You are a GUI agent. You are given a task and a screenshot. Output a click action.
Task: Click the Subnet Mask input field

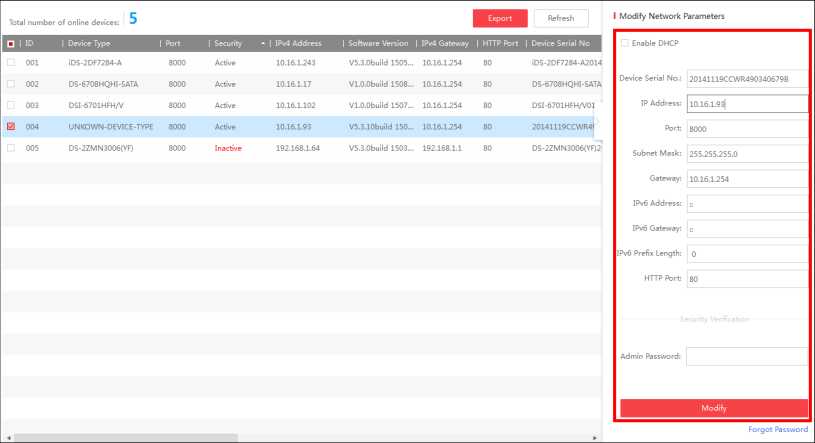[x=746, y=154]
